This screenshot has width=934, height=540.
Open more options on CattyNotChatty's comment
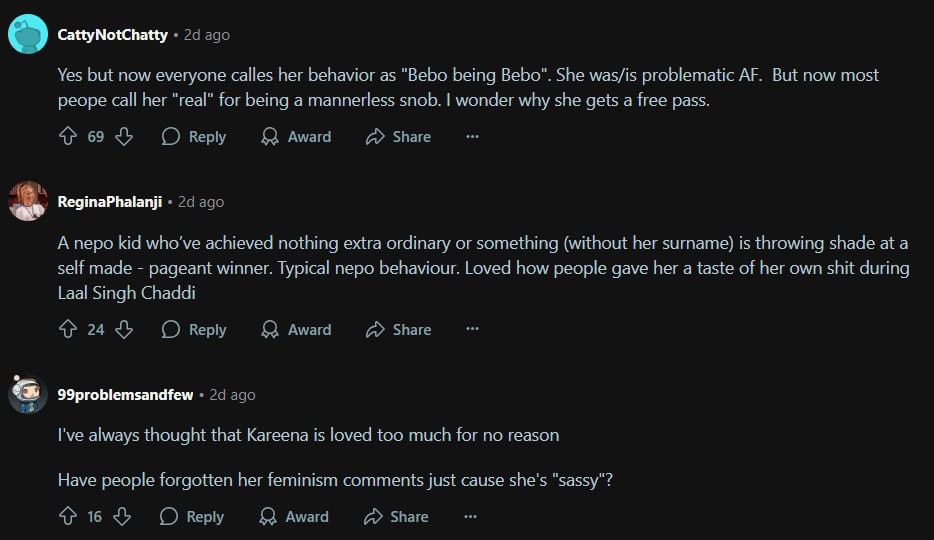[473, 136]
